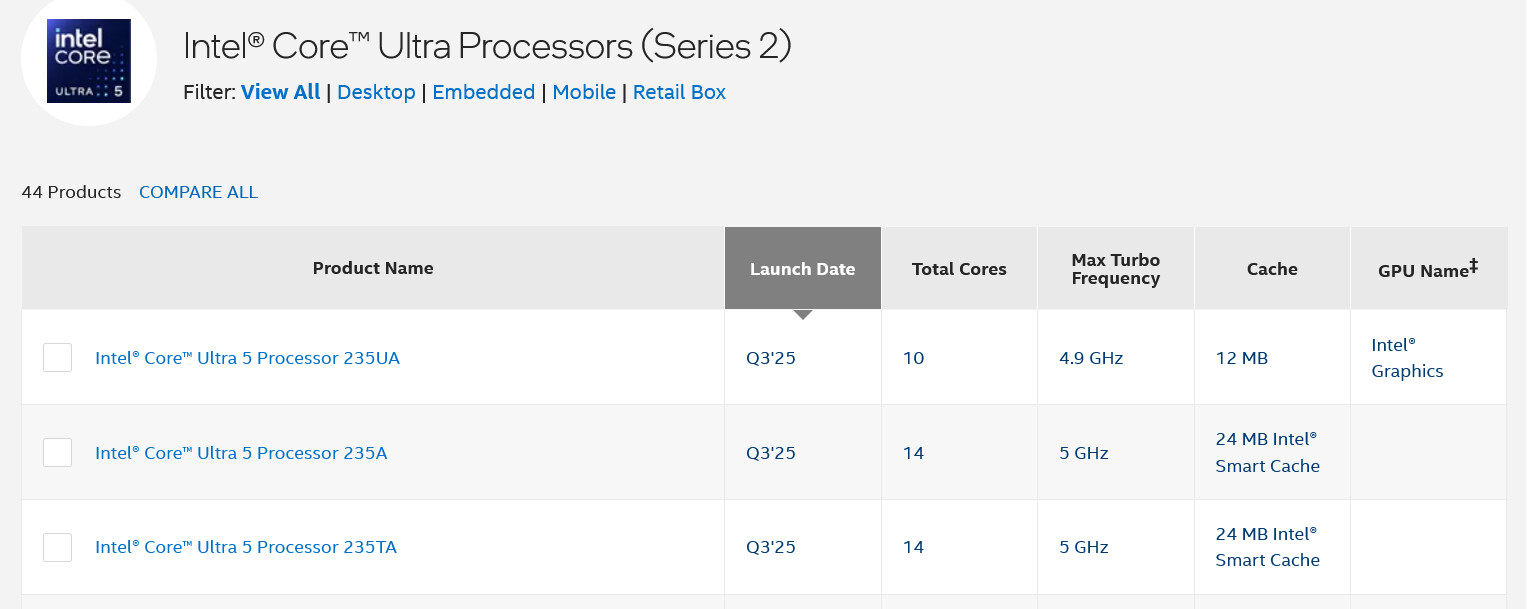Viewport: 1527px width, 609px height.
Task: Check the box for Ultra 5 Processor 235UA
Action: click(x=57, y=358)
